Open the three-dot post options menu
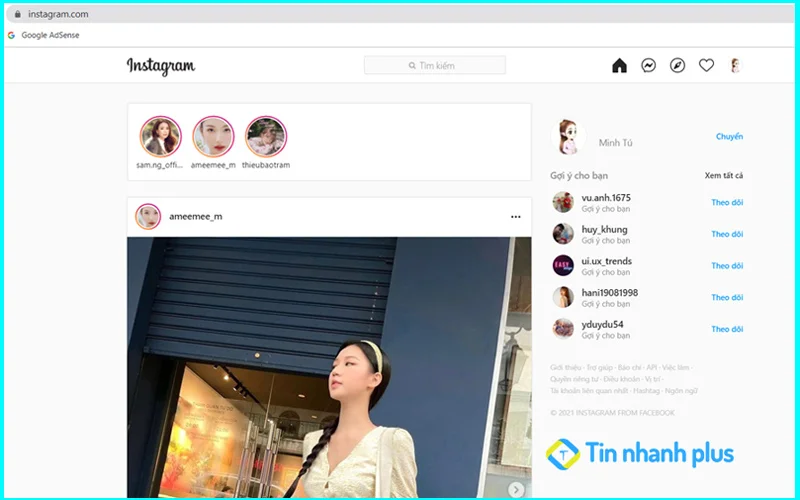The height and width of the screenshot is (500, 800). 516,217
